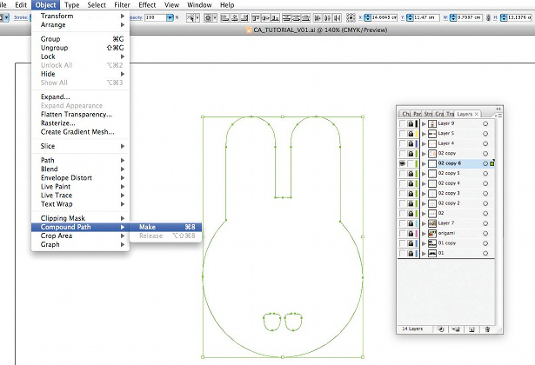Click the recolor artwork wheel icon
Image resolution: width=535 pixels, height=365 pixels.
(207, 18)
